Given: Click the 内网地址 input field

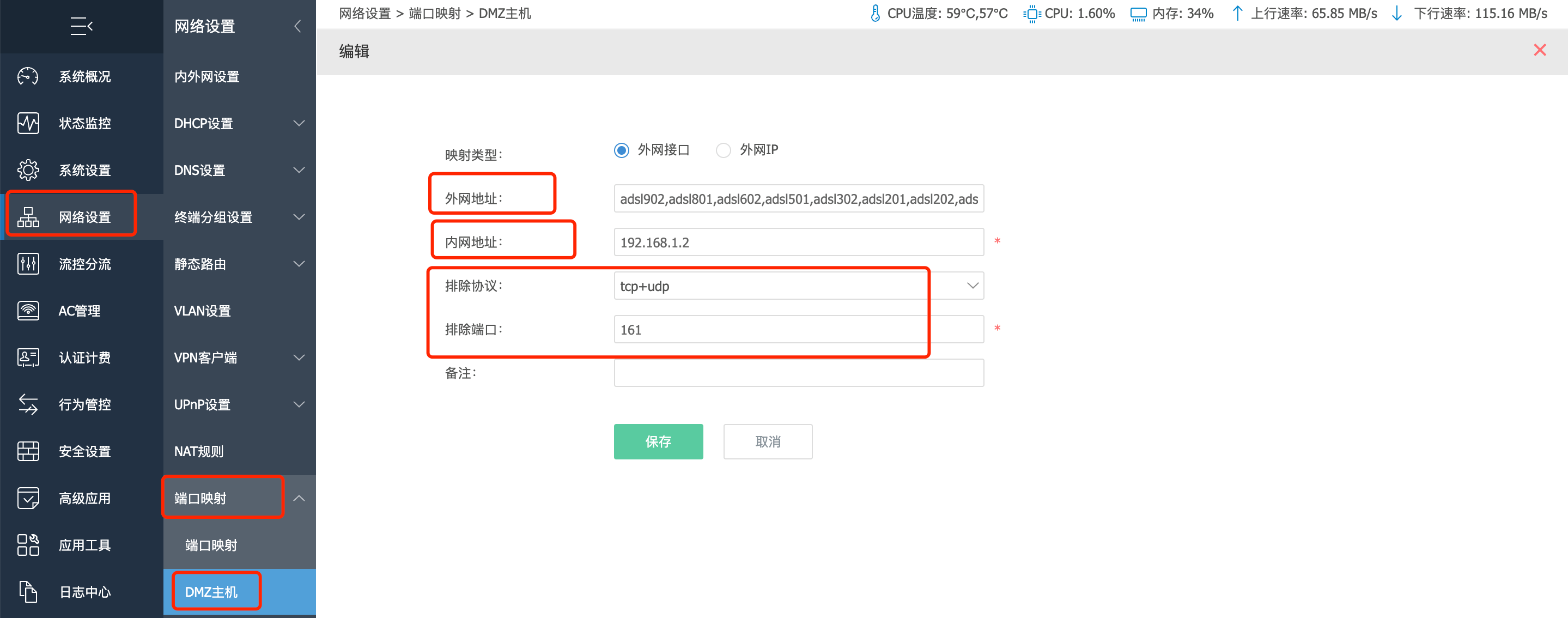Looking at the screenshot, I should (x=798, y=243).
